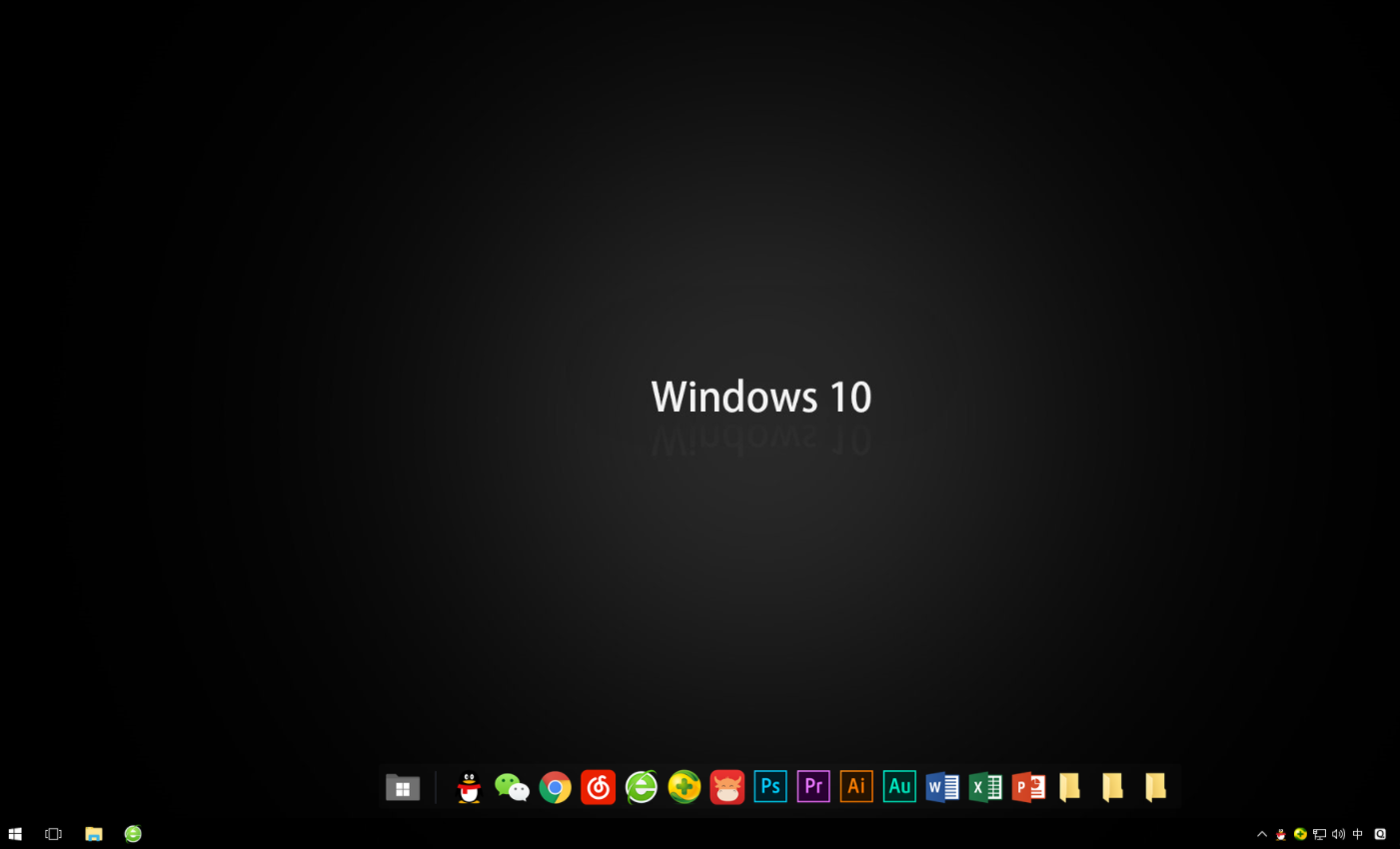Launch Adobe Premiere Pro from the dock

point(813,787)
